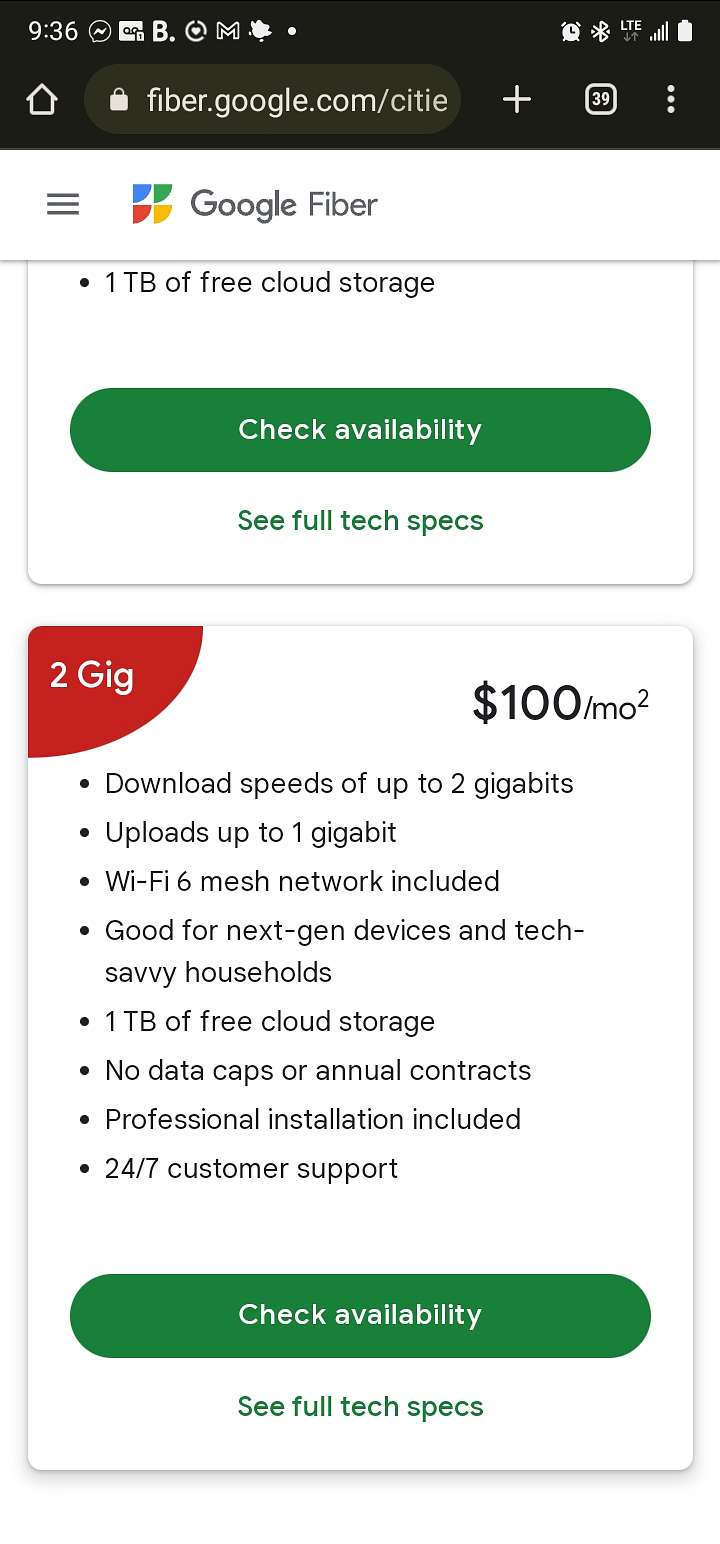This screenshot has height=1544, width=720.
Task: Open See full tech specs for 2 Gig
Action: coord(360,1407)
